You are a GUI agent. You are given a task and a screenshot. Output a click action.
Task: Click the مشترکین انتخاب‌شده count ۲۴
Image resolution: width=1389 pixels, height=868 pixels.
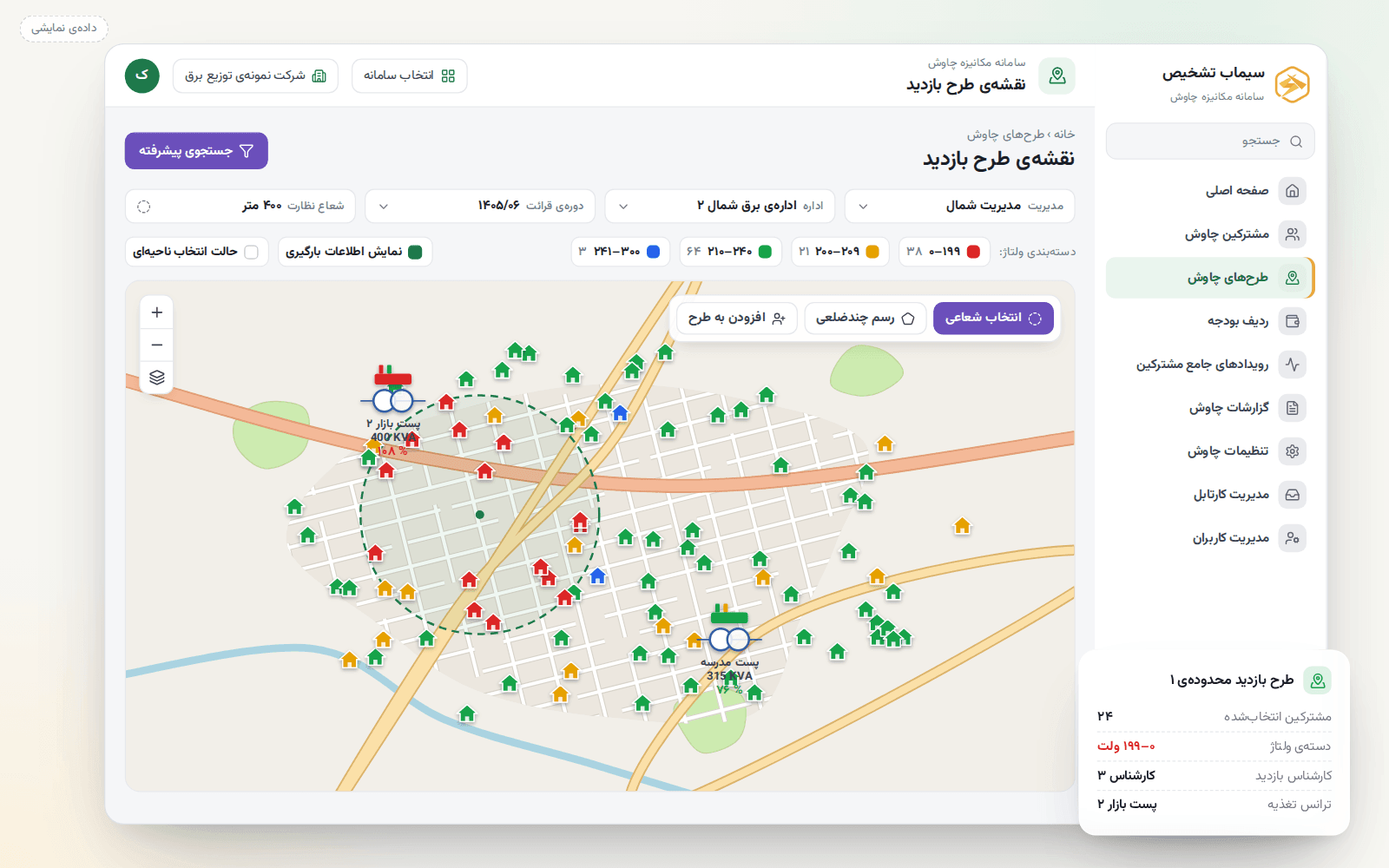pyautogui.click(x=1105, y=716)
